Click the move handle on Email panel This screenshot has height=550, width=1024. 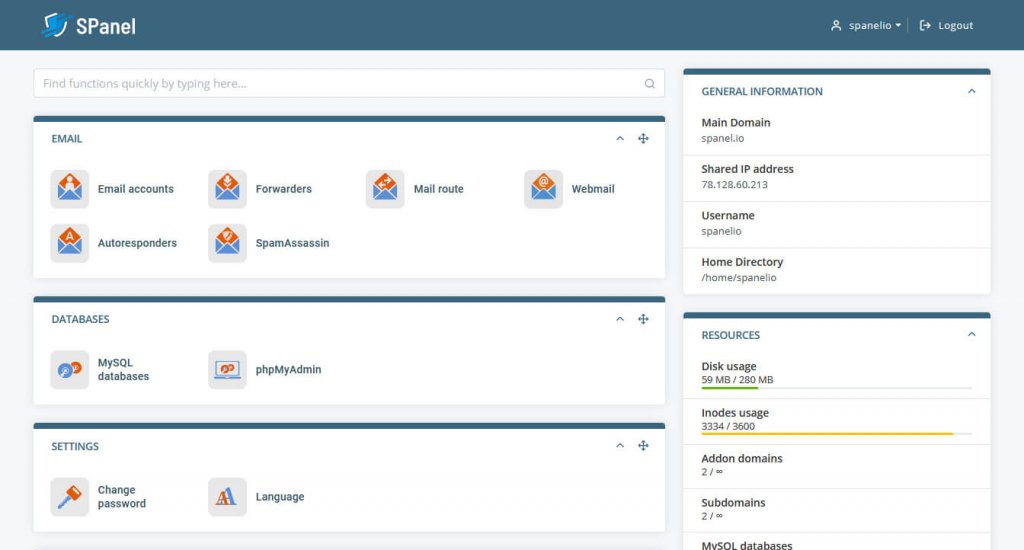[643, 139]
